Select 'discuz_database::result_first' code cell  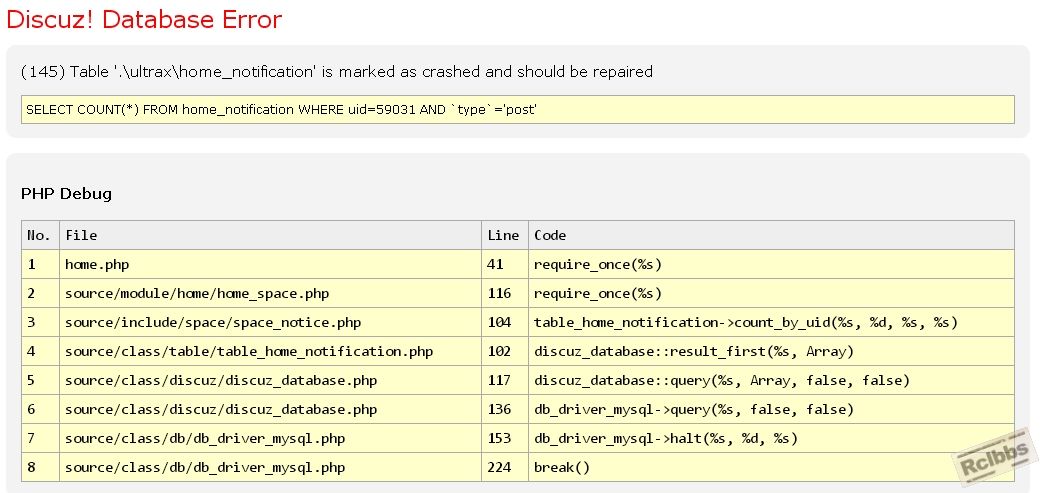pyautogui.click(x=771, y=351)
